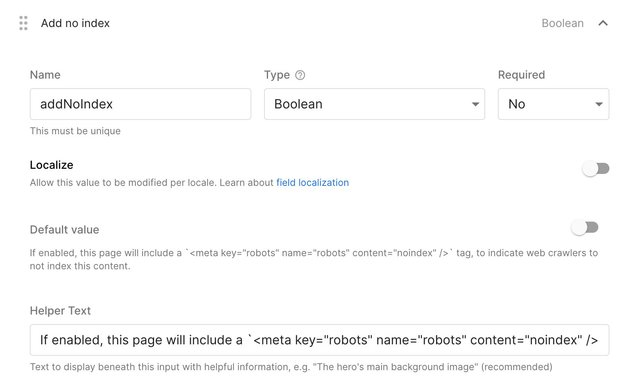Click the caret arrow in Required dropdown
640x390 pixels.
click(x=599, y=104)
